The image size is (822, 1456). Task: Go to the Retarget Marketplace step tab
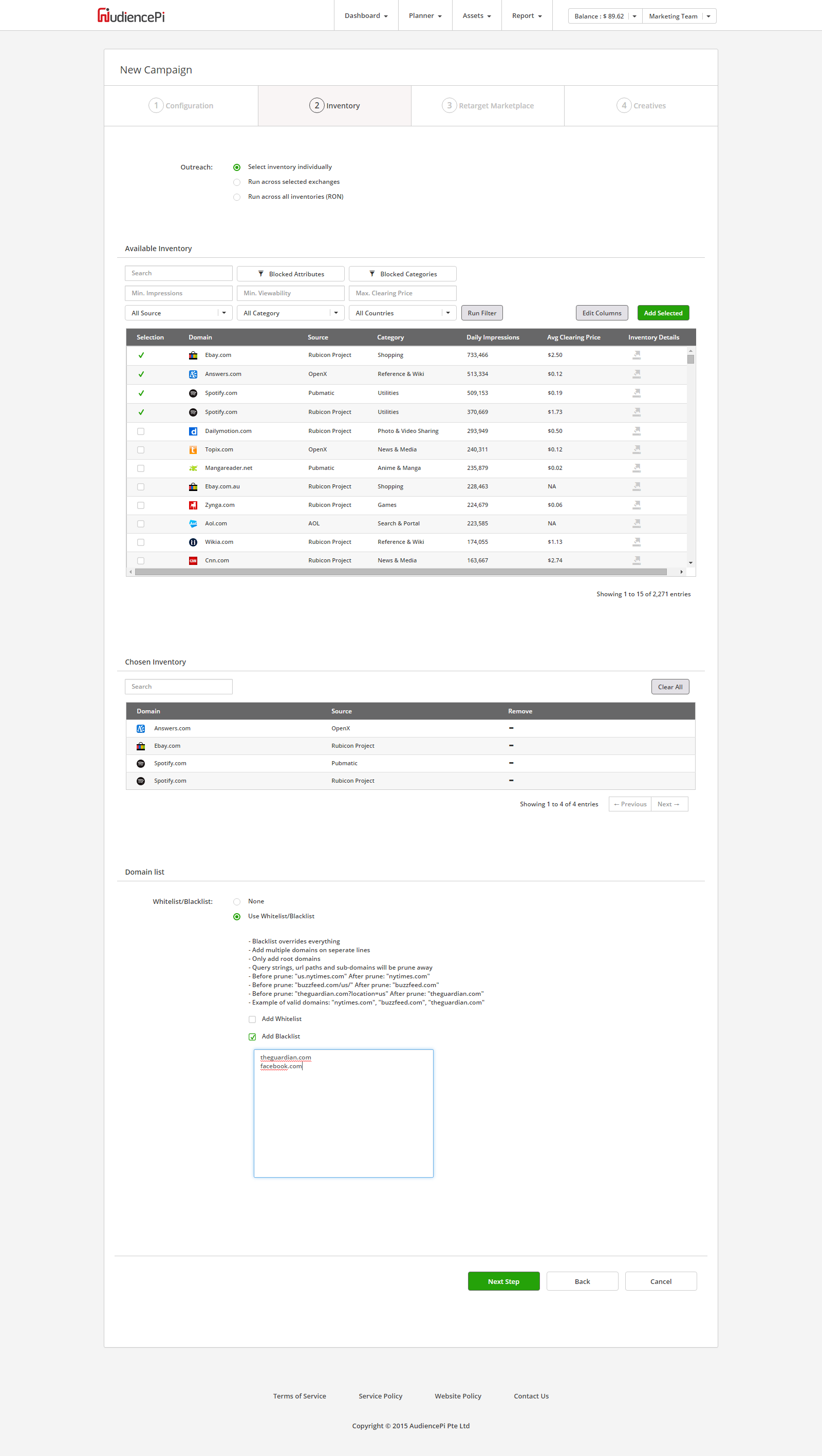488,106
